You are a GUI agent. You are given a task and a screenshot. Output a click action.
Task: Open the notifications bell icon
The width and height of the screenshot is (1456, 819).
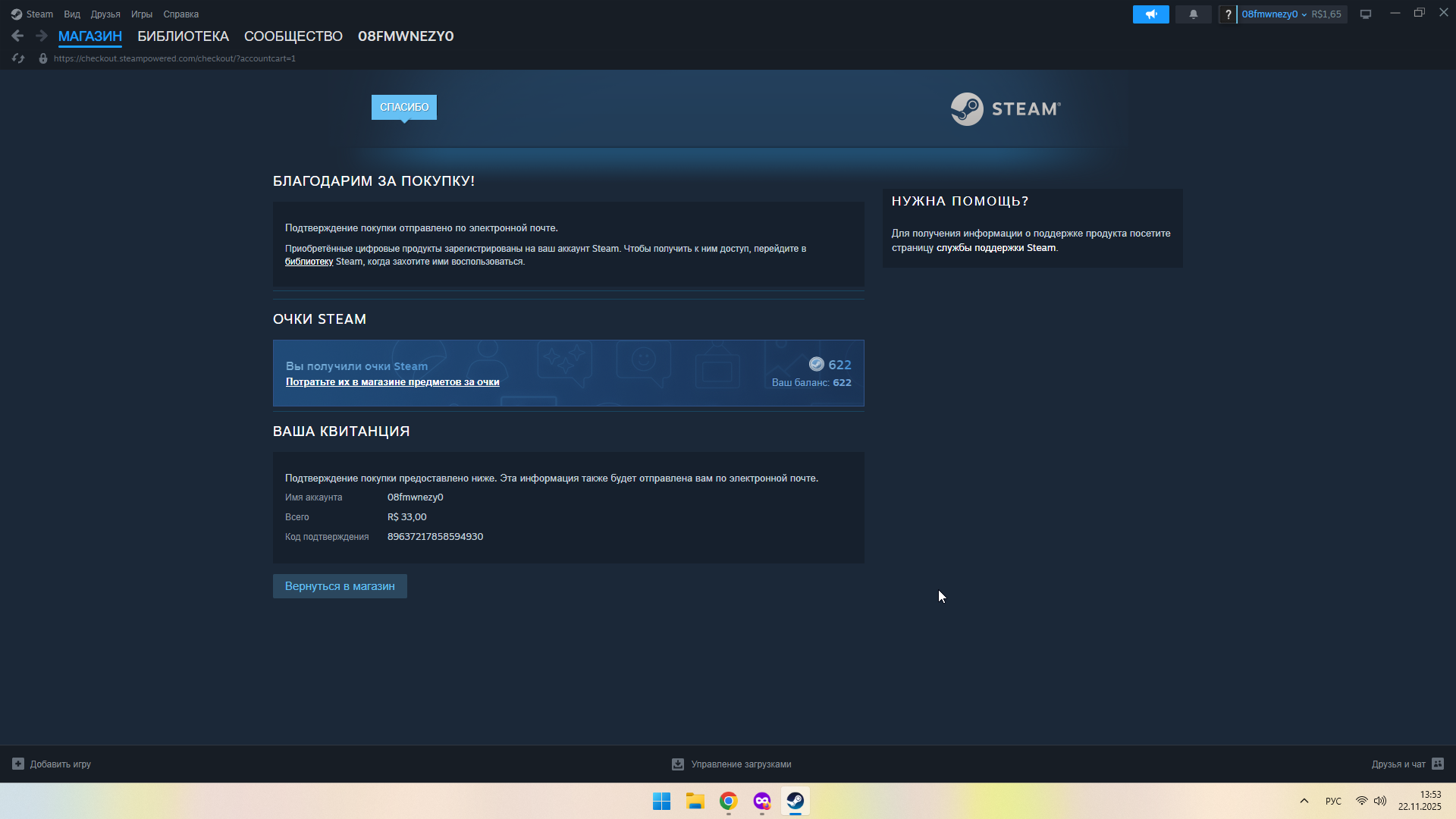pos(1193,14)
